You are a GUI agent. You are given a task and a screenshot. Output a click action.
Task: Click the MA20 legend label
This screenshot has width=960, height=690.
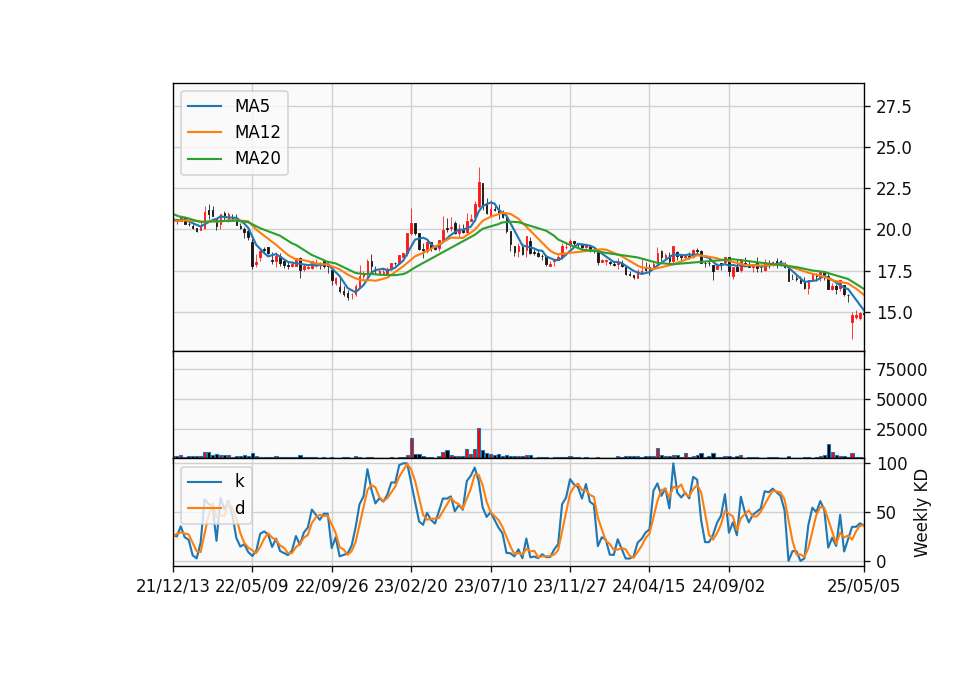point(257,158)
